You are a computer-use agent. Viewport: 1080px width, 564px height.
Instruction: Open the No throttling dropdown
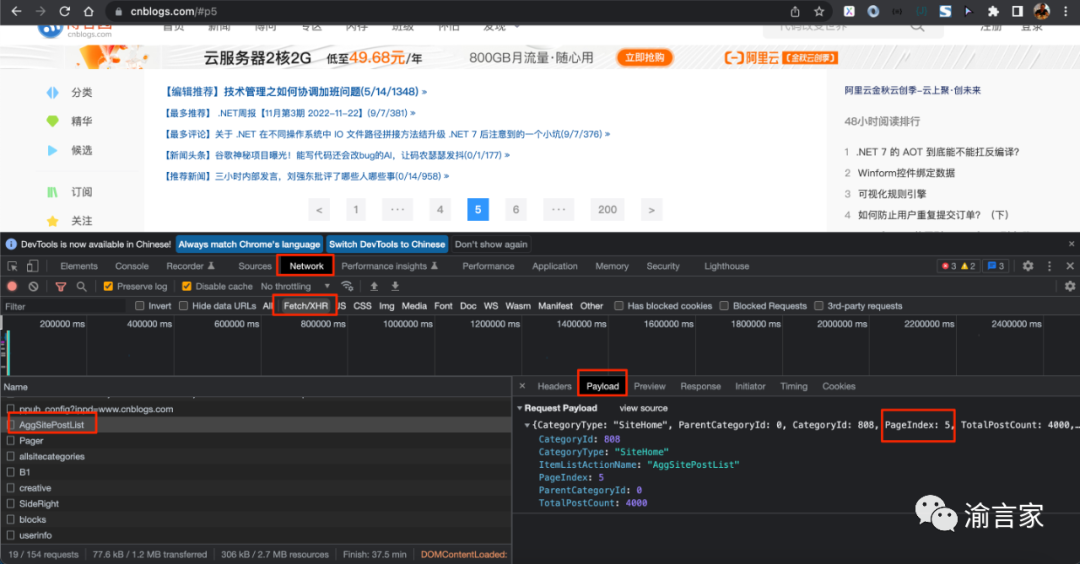[295, 286]
